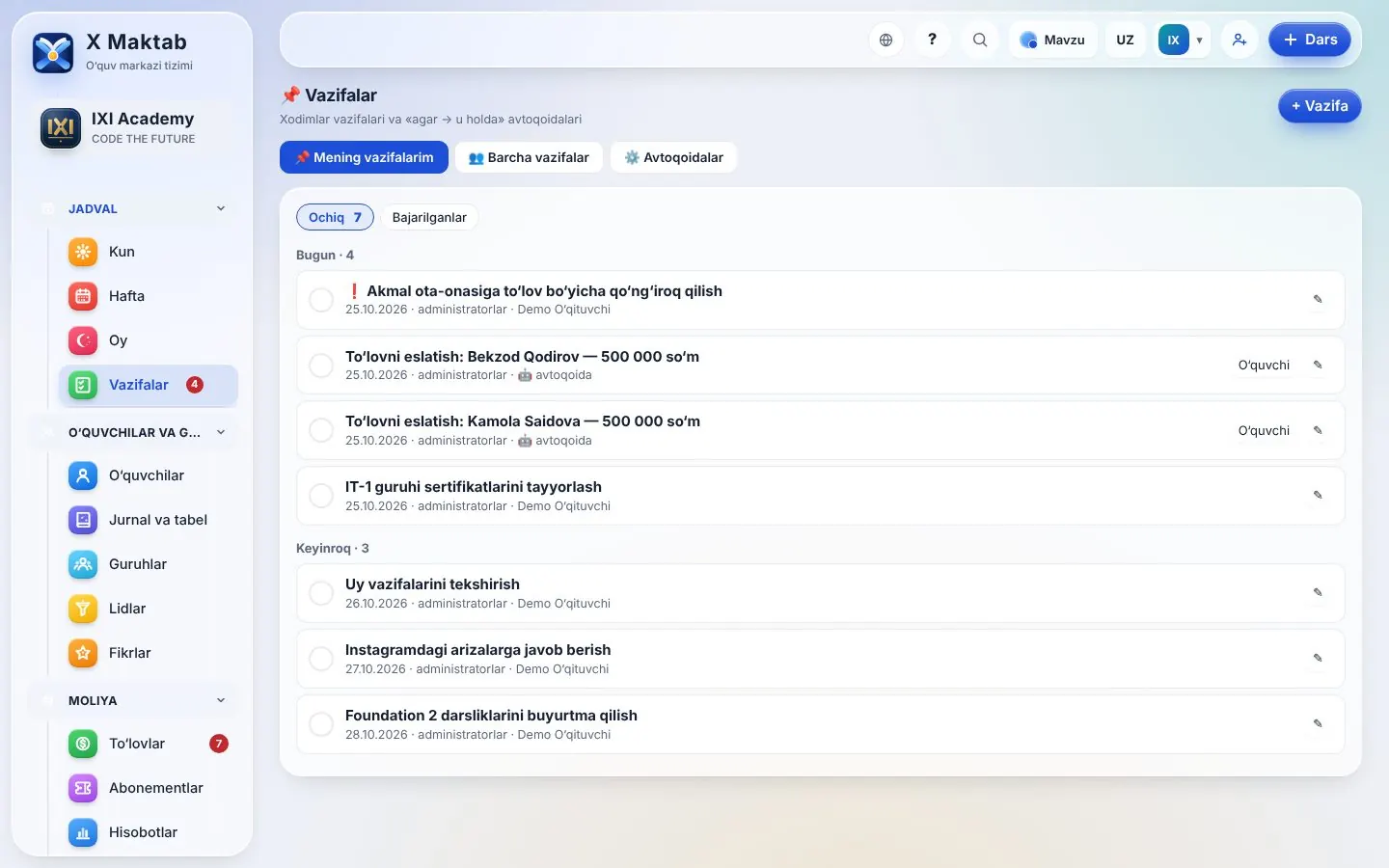The image size is (1389, 868).
Task: Complete Uy vazifalarini tekshirish task
Action: click(x=321, y=593)
